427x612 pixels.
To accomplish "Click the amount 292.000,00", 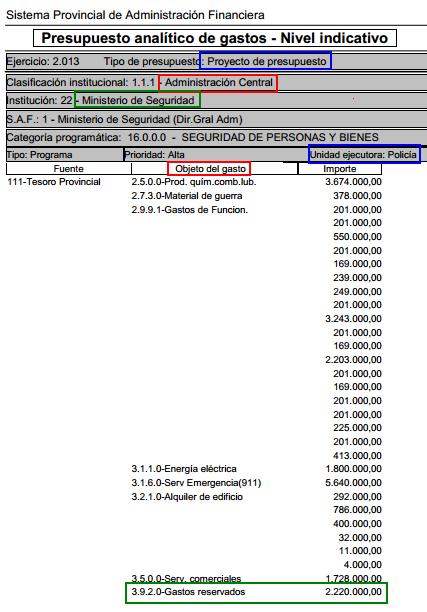I will [x=357, y=496].
